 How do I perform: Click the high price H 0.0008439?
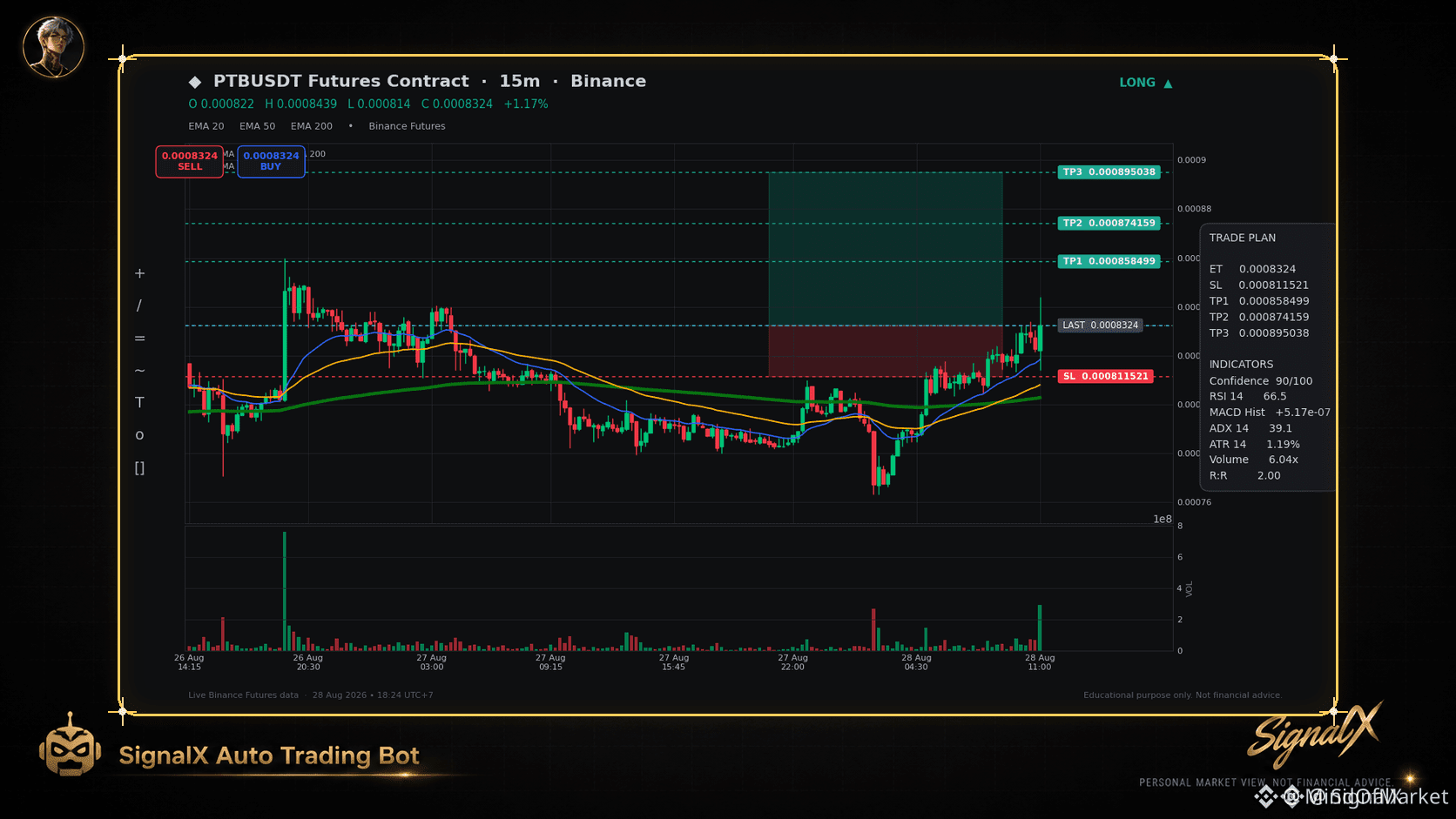click(x=301, y=104)
